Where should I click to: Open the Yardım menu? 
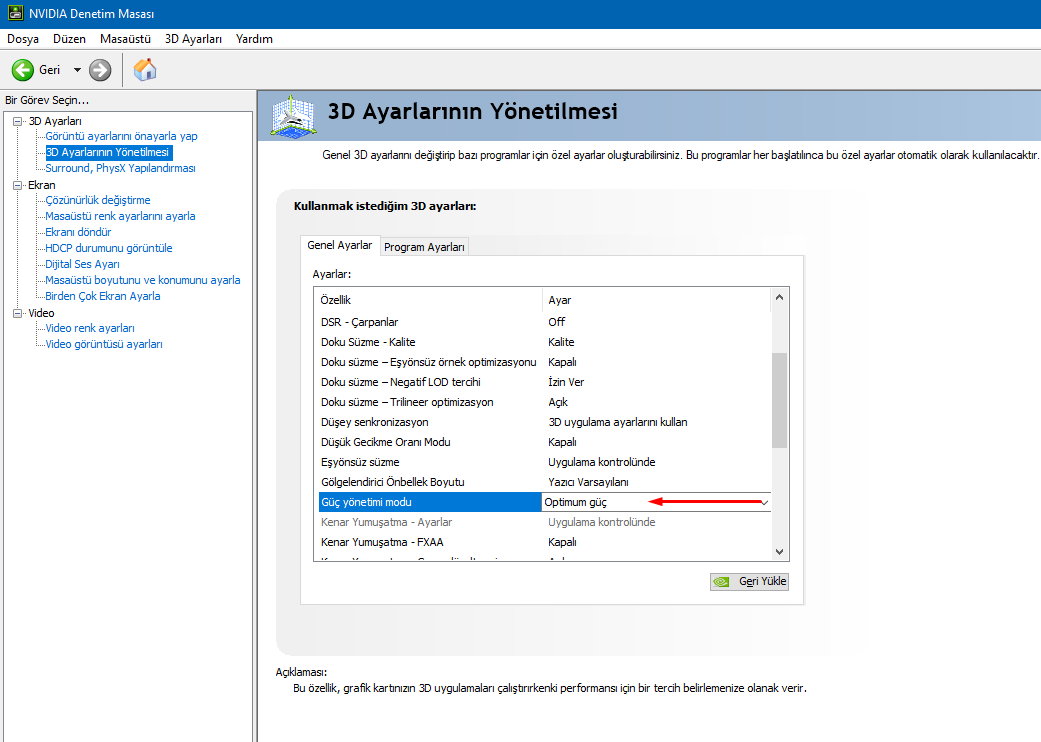point(254,38)
